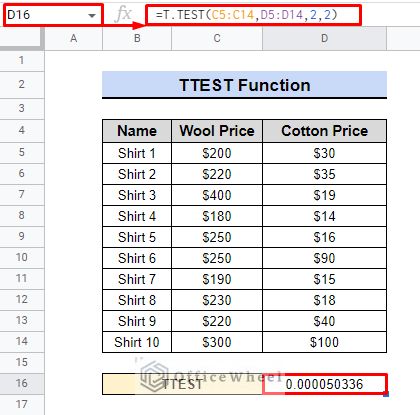Click the $18 cotton price cell
This screenshot has width=420, height=415.
coord(325,300)
